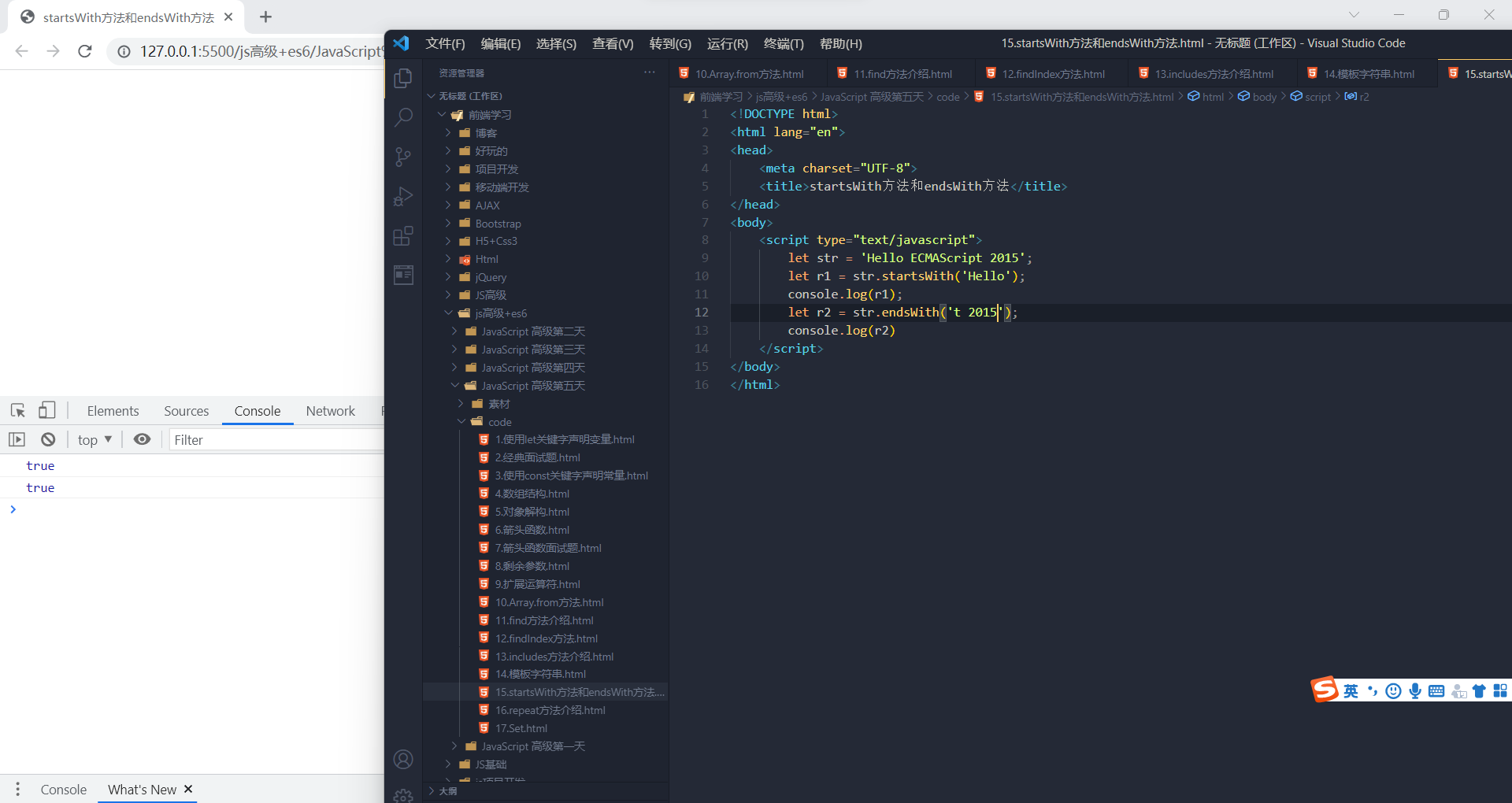Switch to the Sources tab in DevTools
This screenshot has height=803, width=1512.
pyautogui.click(x=186, y=410)
